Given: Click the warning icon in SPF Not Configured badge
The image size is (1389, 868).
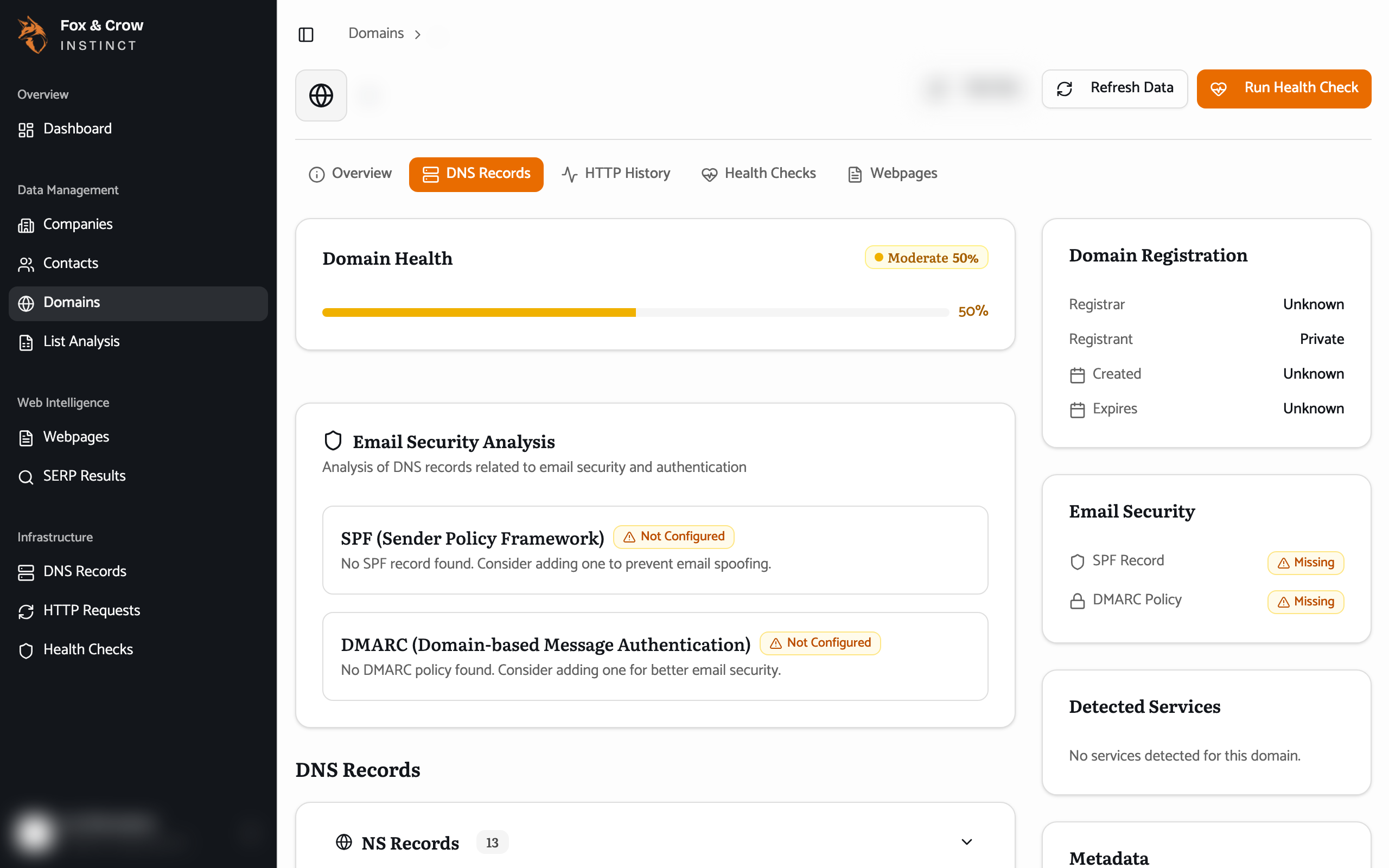Looking at the screenshot, I should tap(629, 537).
